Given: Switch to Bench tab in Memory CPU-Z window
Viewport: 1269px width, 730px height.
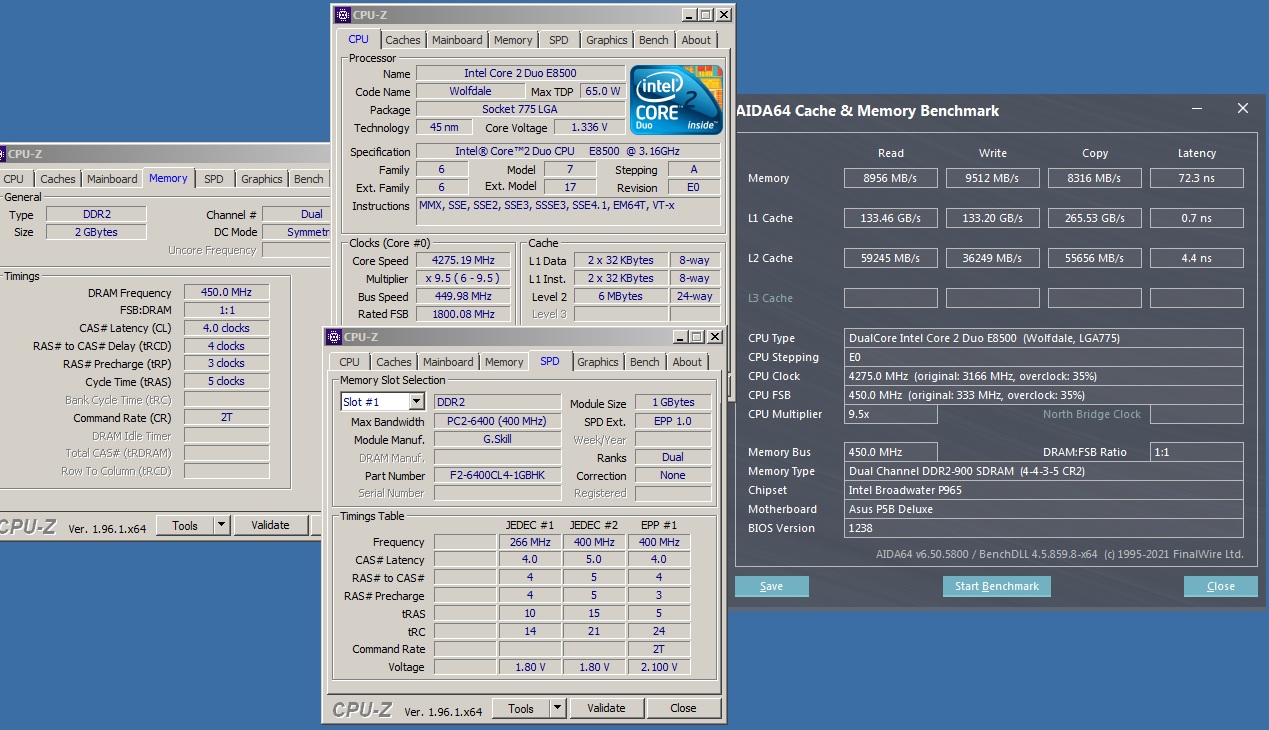Looking at the screenshot, I should pyautogui.click(x=309, y=179).
